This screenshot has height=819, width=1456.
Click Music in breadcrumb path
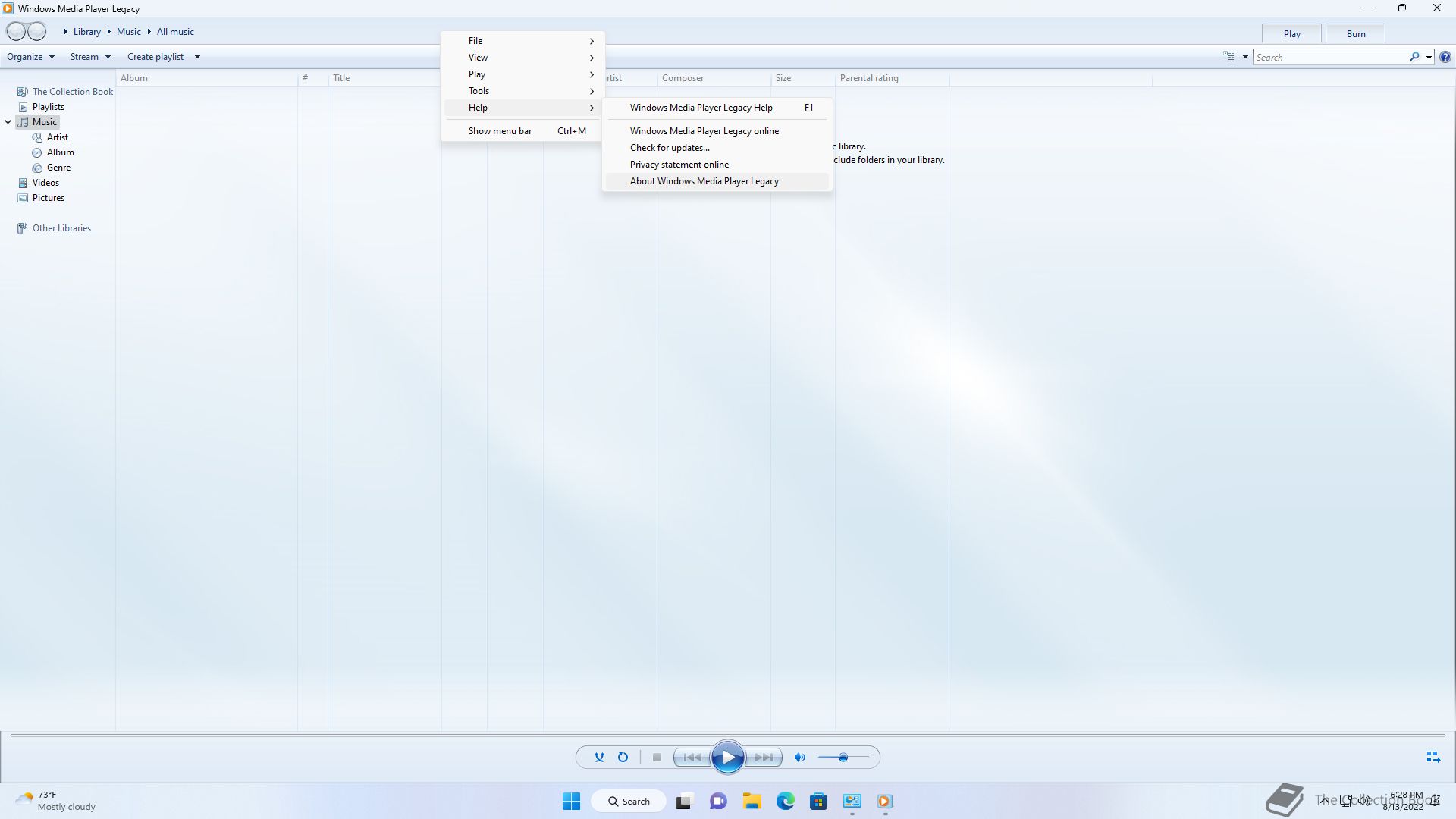(x=129, y=32)
